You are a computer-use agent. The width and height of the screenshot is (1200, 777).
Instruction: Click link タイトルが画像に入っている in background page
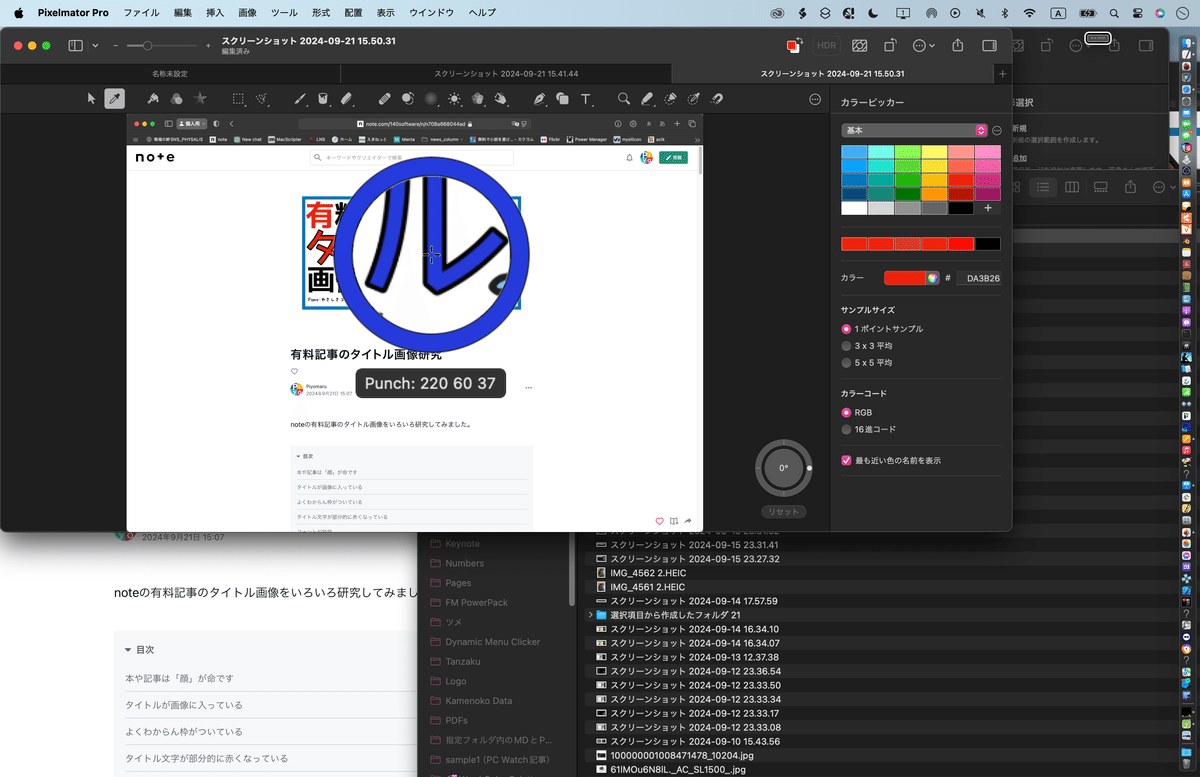click(x=183, y=704)
